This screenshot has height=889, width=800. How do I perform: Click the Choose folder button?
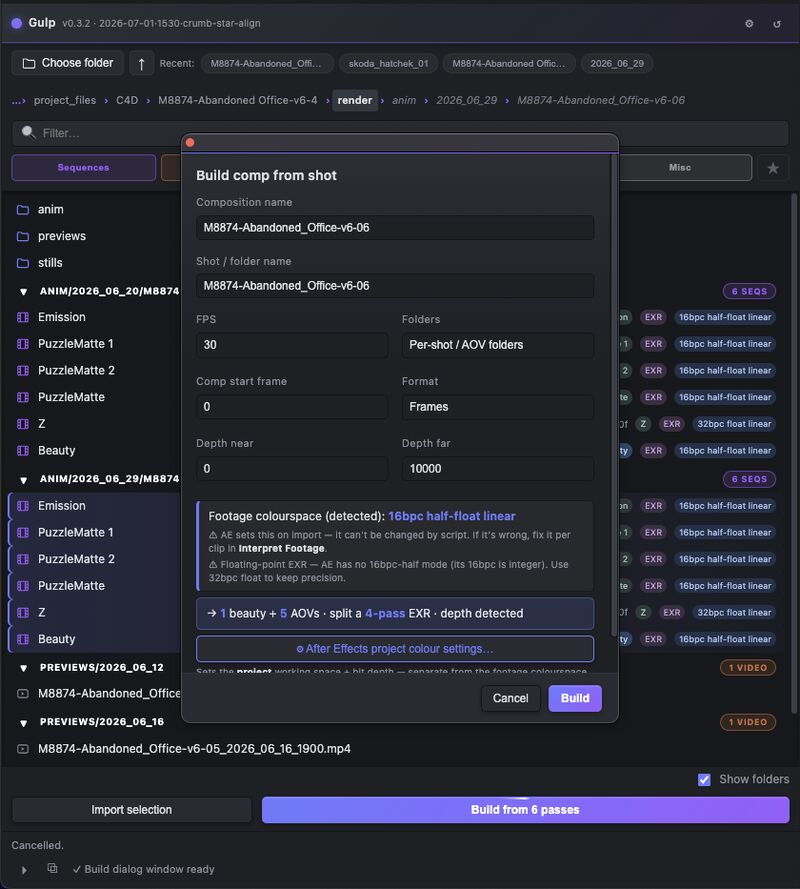point(67,63)
